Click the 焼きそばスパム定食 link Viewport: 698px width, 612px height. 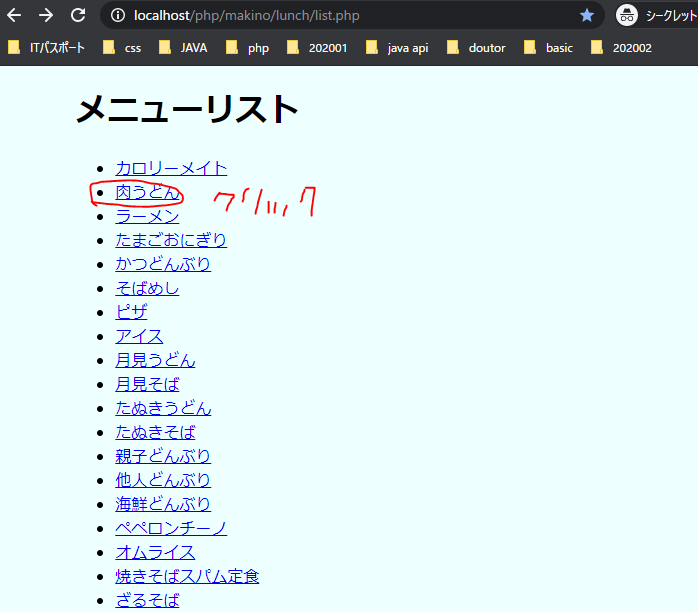click(x=187, y=577)
